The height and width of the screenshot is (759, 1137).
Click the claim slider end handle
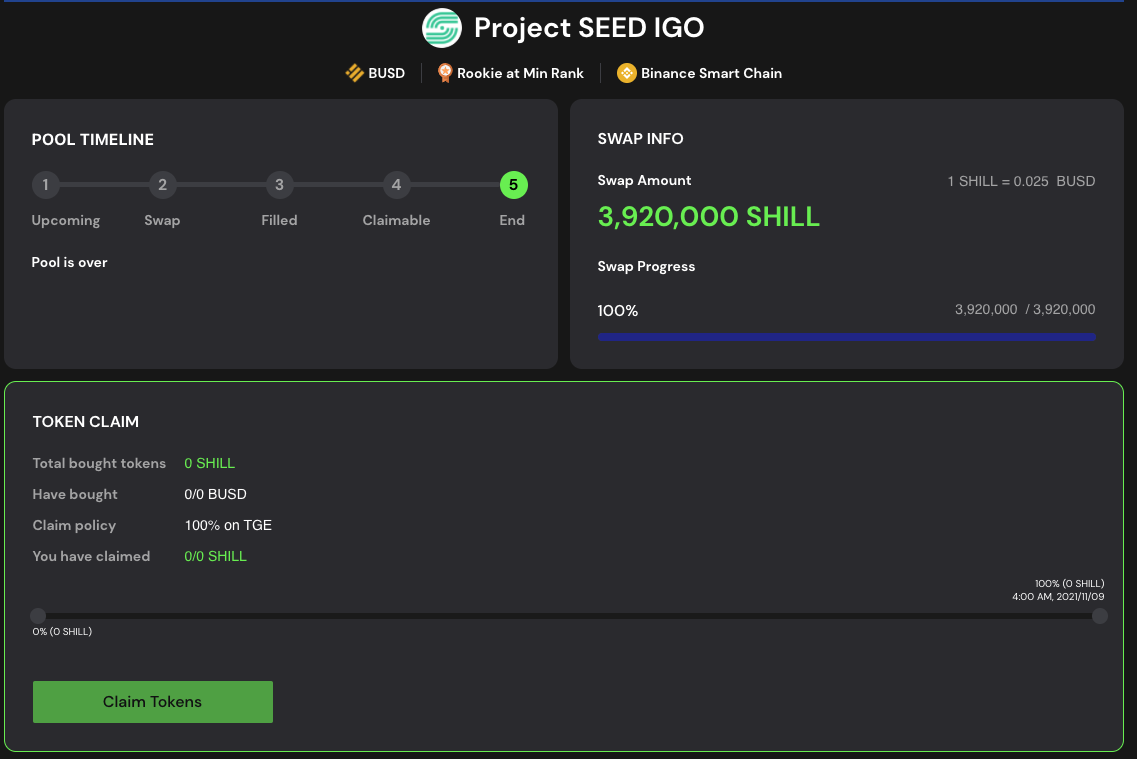(1100, 616)
